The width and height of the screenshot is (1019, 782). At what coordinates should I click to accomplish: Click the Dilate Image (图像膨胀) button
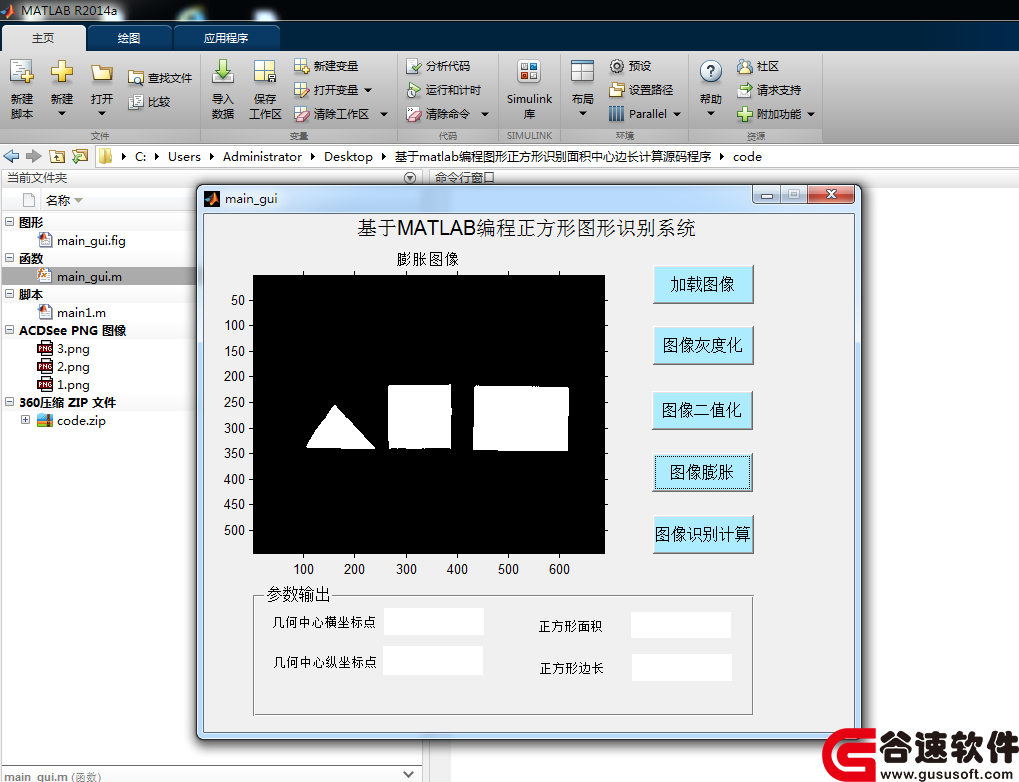tap(702, 472)
